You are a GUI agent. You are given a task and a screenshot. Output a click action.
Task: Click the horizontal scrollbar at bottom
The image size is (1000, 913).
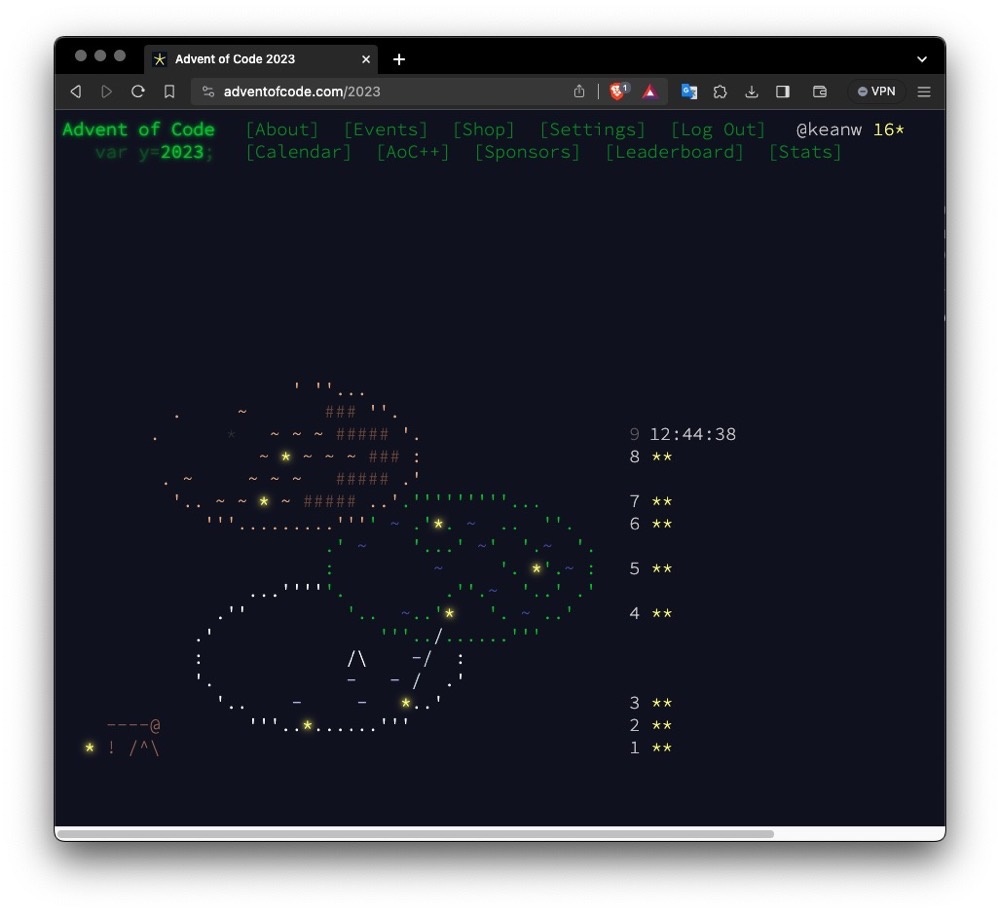(x=415, y=833)
